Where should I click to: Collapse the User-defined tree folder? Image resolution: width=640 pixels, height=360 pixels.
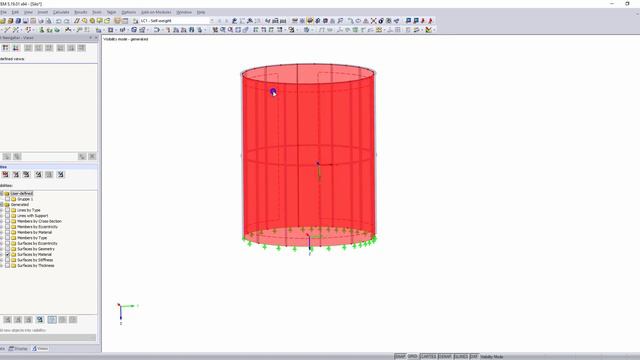tap(1, 193)
